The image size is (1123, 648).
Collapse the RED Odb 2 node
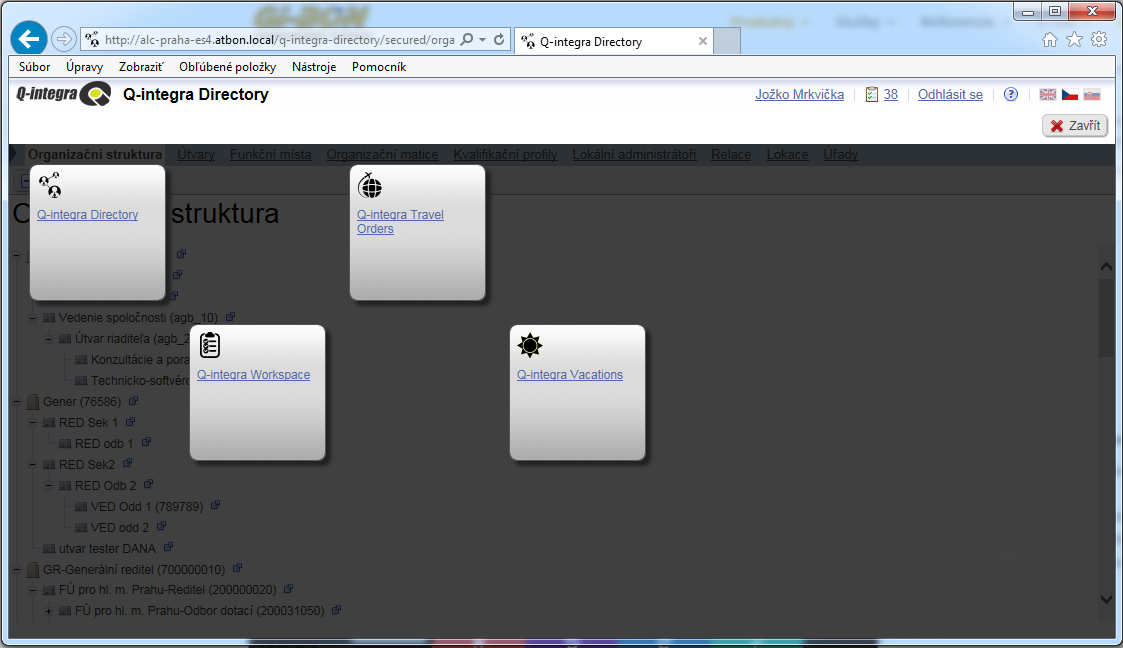49,485
